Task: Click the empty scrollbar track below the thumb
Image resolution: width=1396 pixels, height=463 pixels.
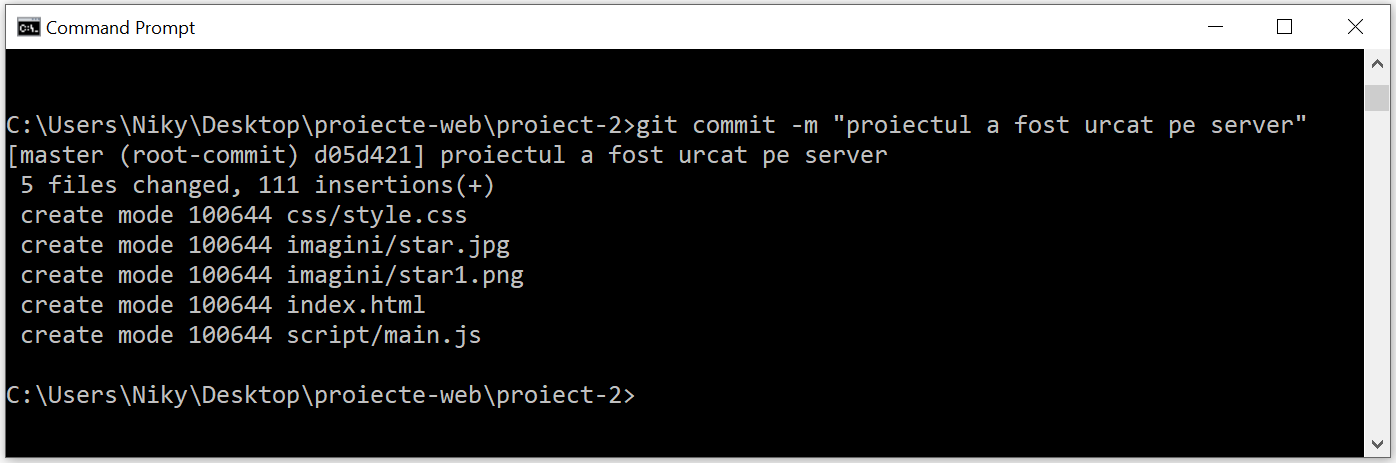Action: pos(1376,280)
